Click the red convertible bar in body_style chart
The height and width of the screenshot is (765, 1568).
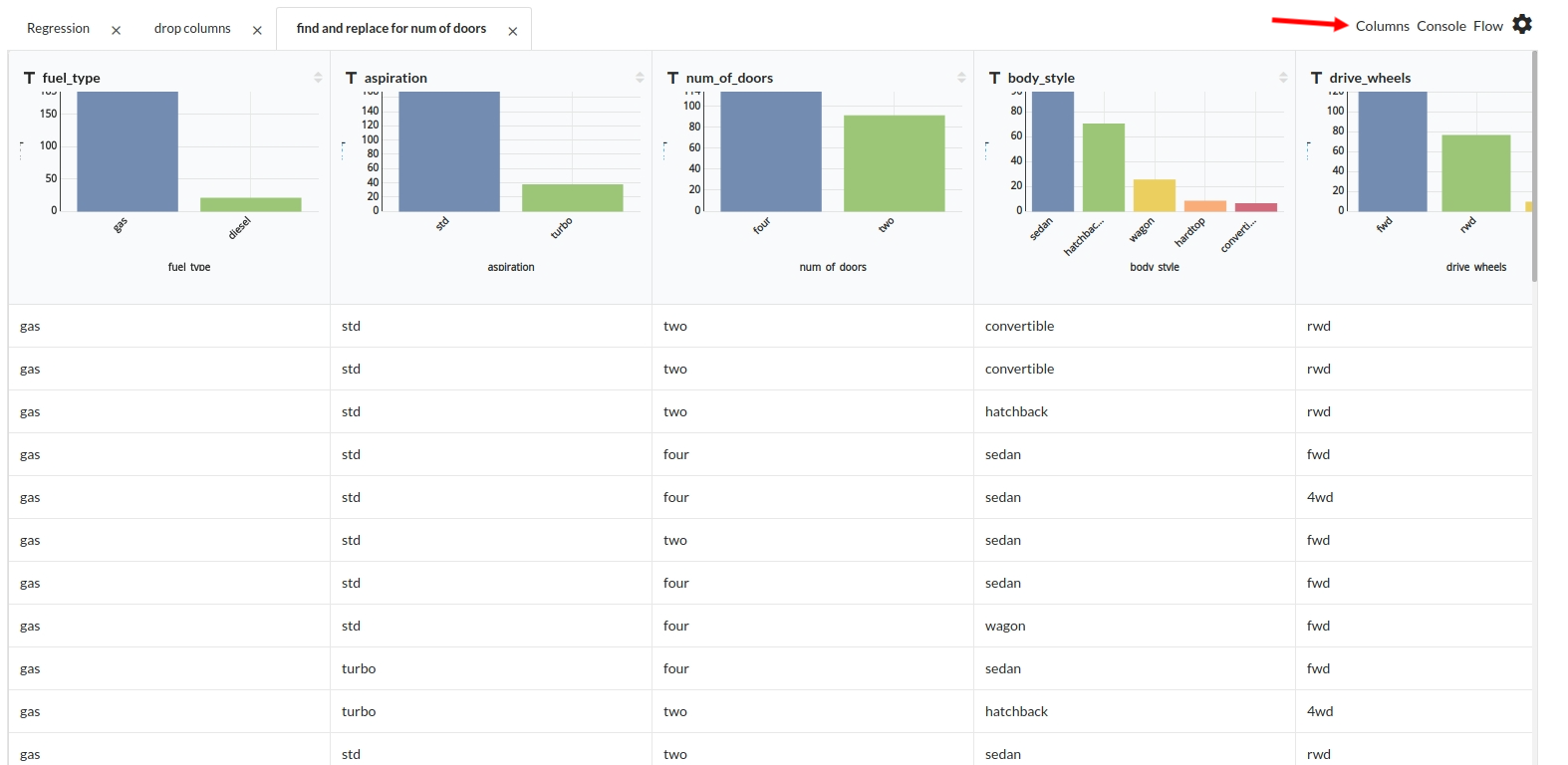(1256, 207)
